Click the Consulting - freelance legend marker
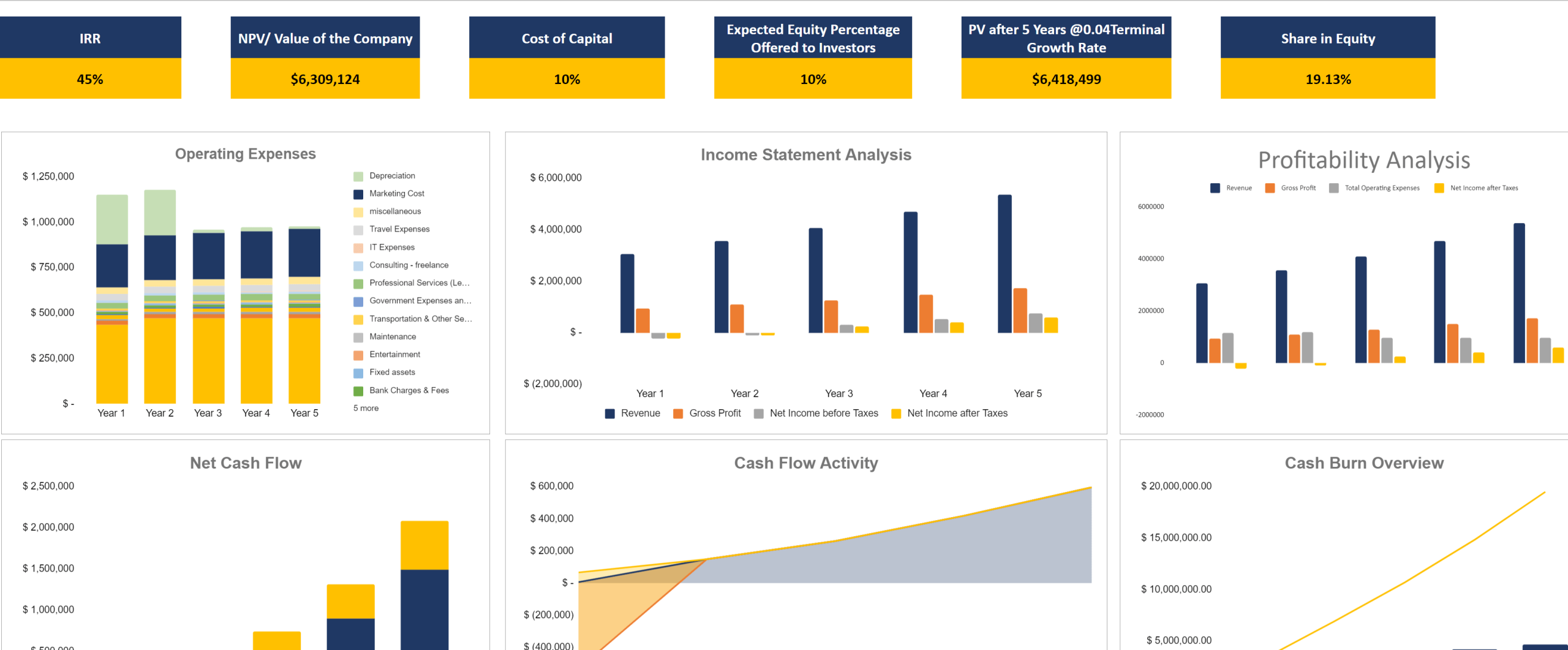The width and height of the screenshot is (1568, 650). [358, 265]
